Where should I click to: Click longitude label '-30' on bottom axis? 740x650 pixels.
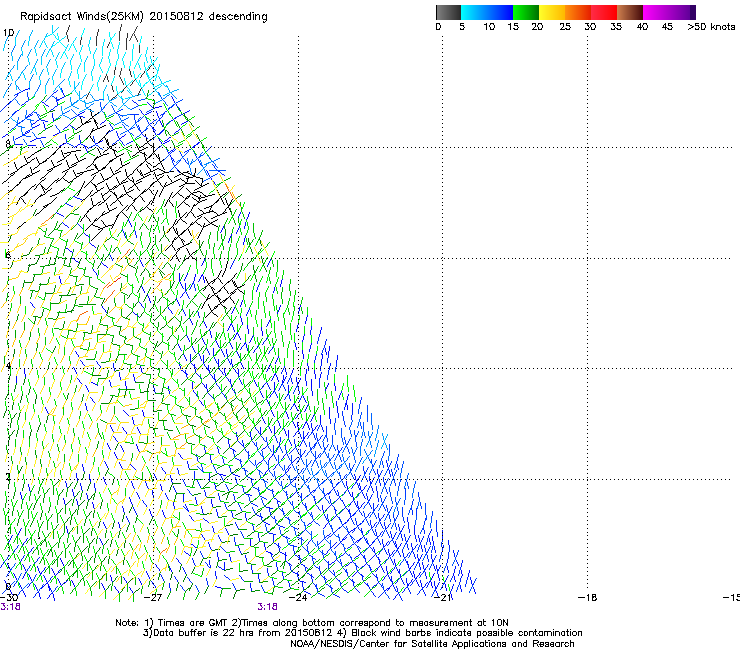click(x=9, y=598)
